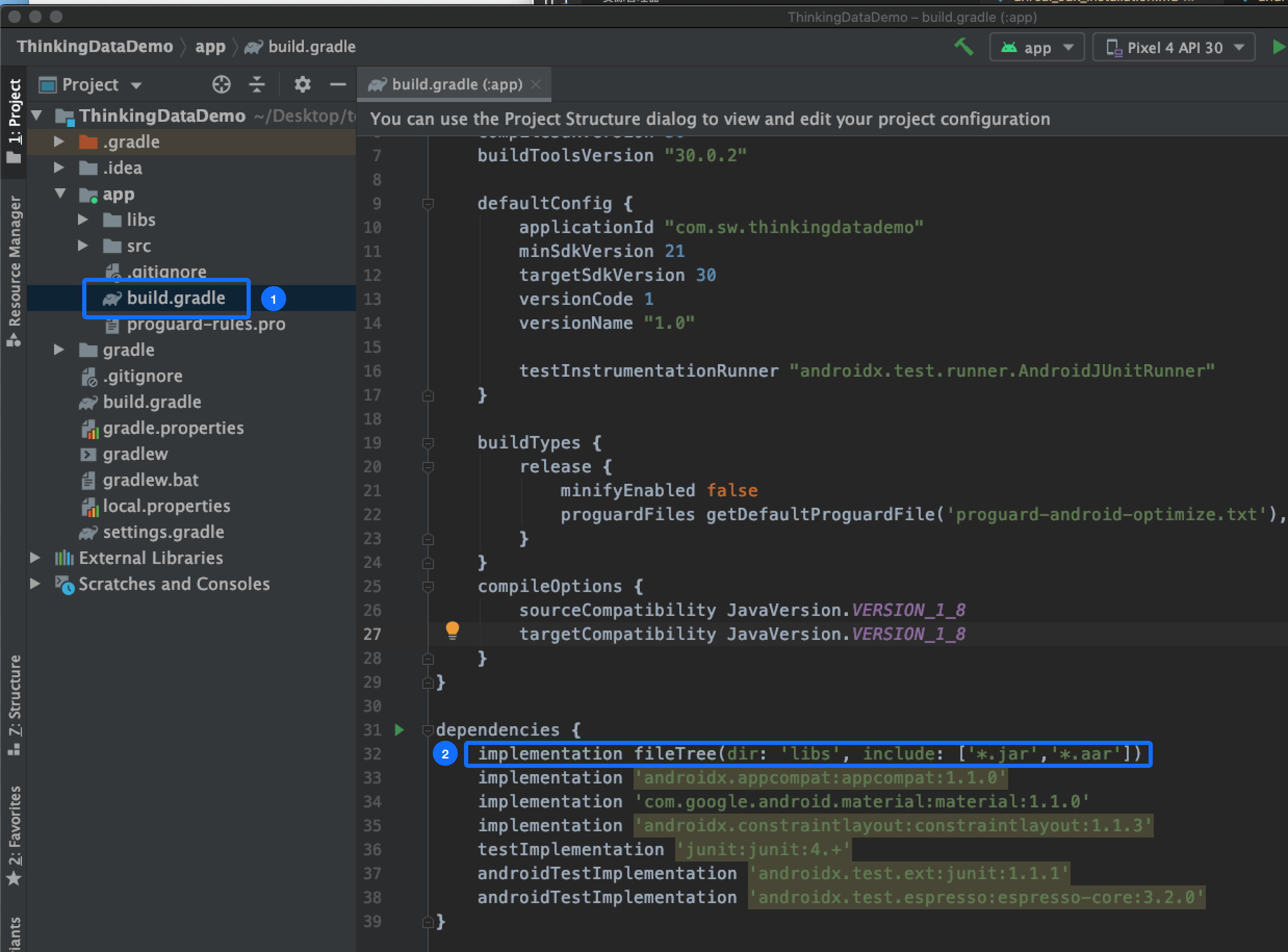Image resolution: width=1288 pixels, height=952 pixels.
Task: Click the yellow lightbulb intention icon
Action: click(x=453, y=630)
